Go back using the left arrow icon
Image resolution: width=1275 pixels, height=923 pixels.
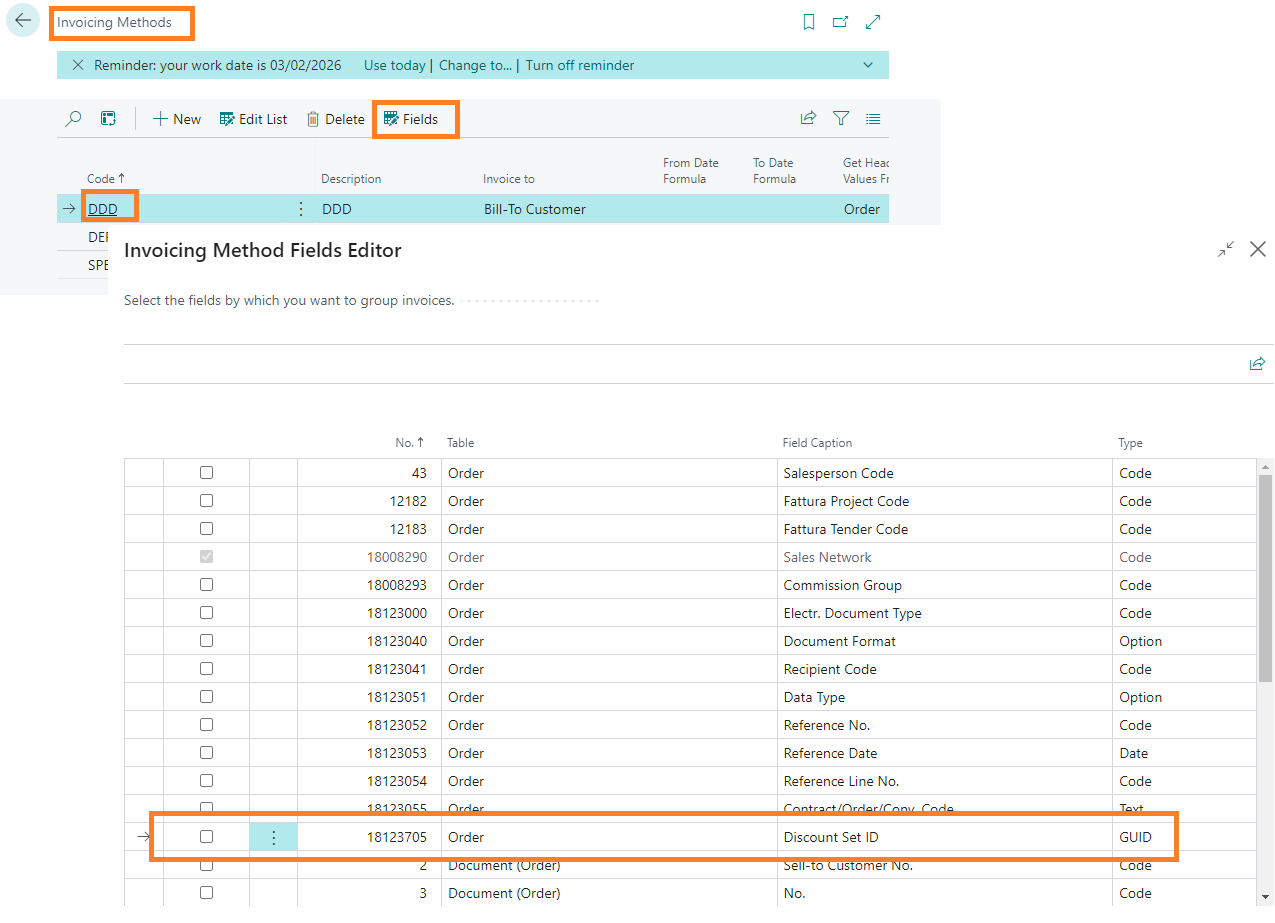(23, 21)
